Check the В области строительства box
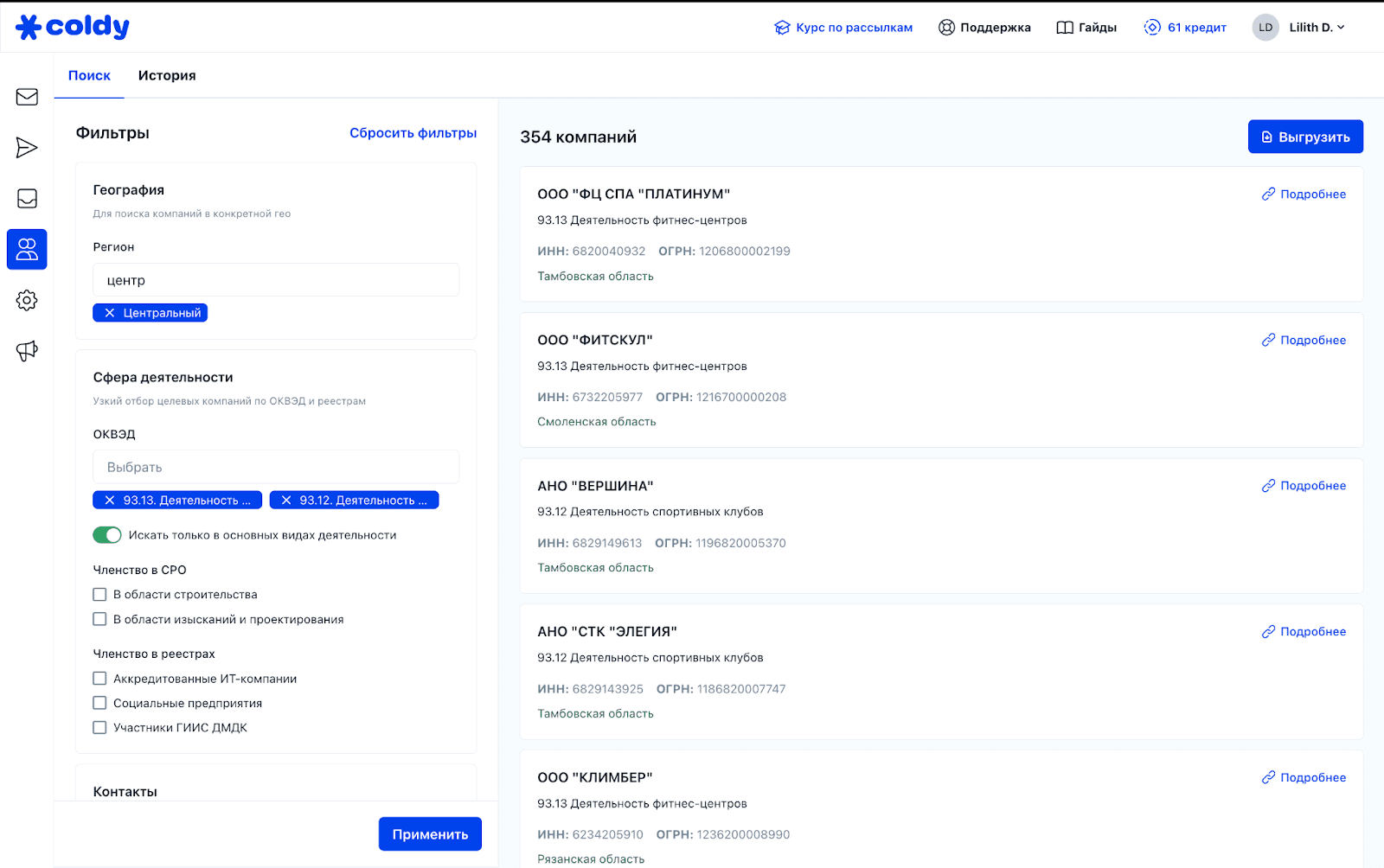This screenshot has height=868, width=1384. point(100,595)
